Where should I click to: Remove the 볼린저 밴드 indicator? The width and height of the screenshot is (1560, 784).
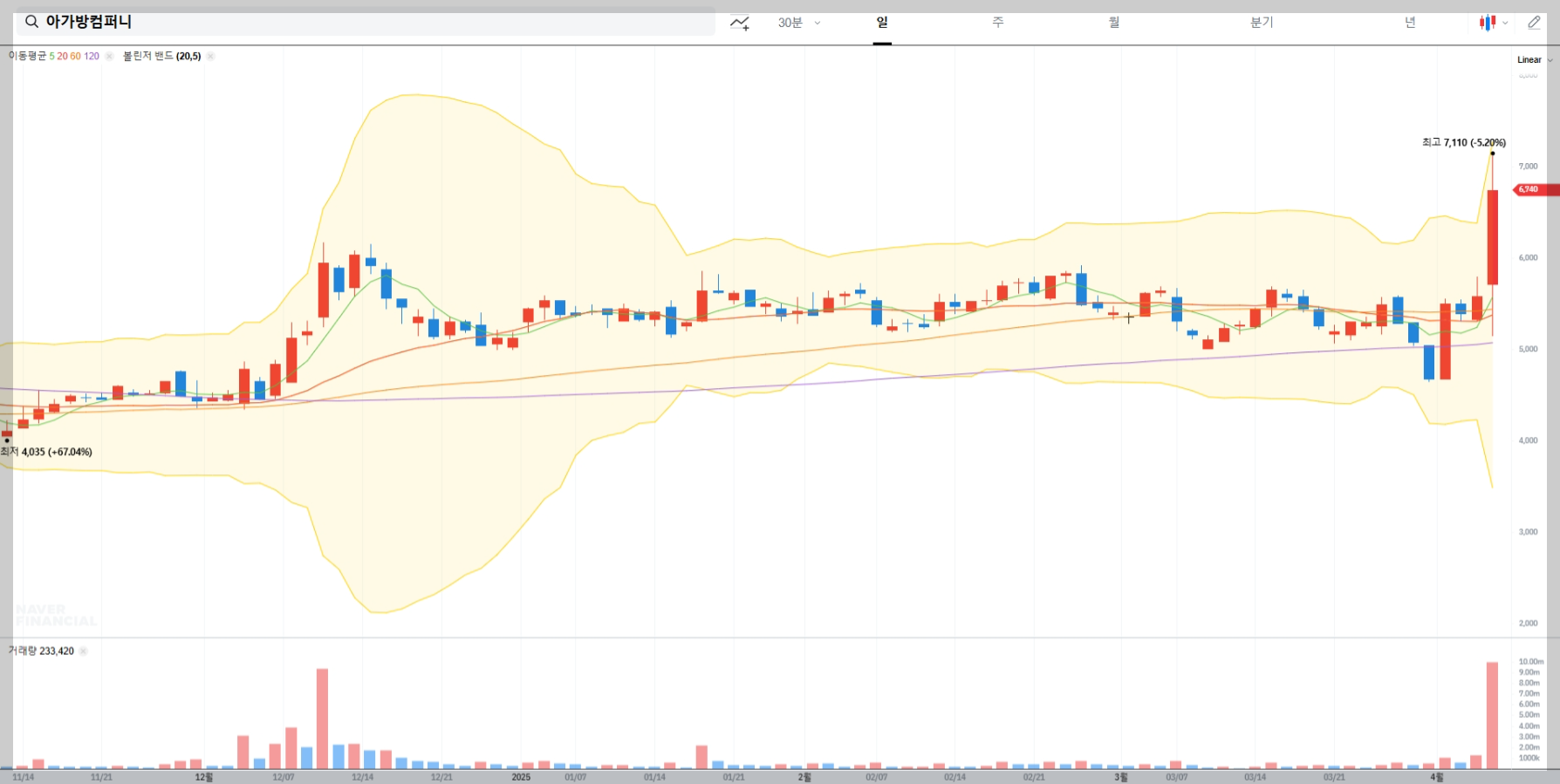click(x=210, y=56)
